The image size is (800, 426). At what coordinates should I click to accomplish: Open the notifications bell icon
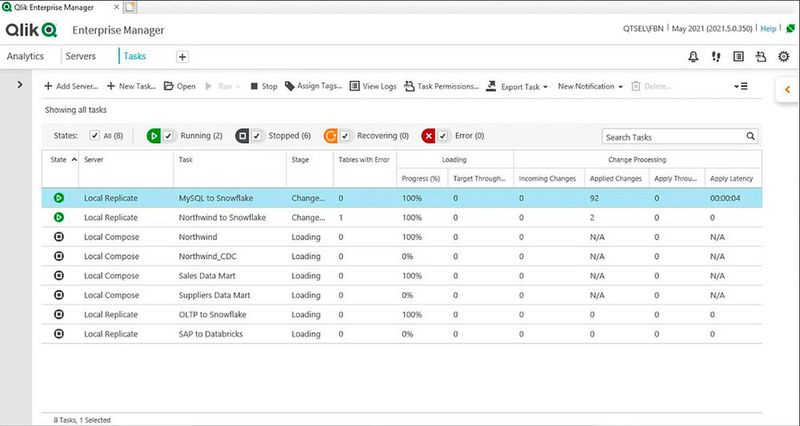click(693, 57)
